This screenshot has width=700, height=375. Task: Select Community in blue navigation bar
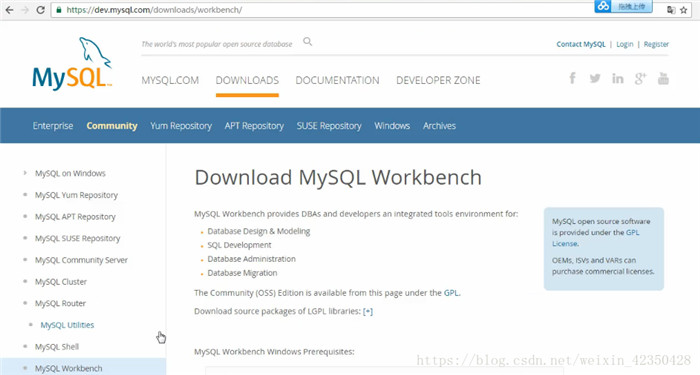112,126
